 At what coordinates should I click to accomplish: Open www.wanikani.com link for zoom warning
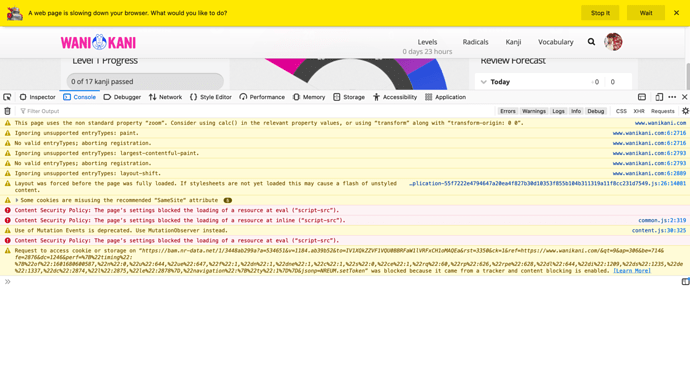coord(660,123)
